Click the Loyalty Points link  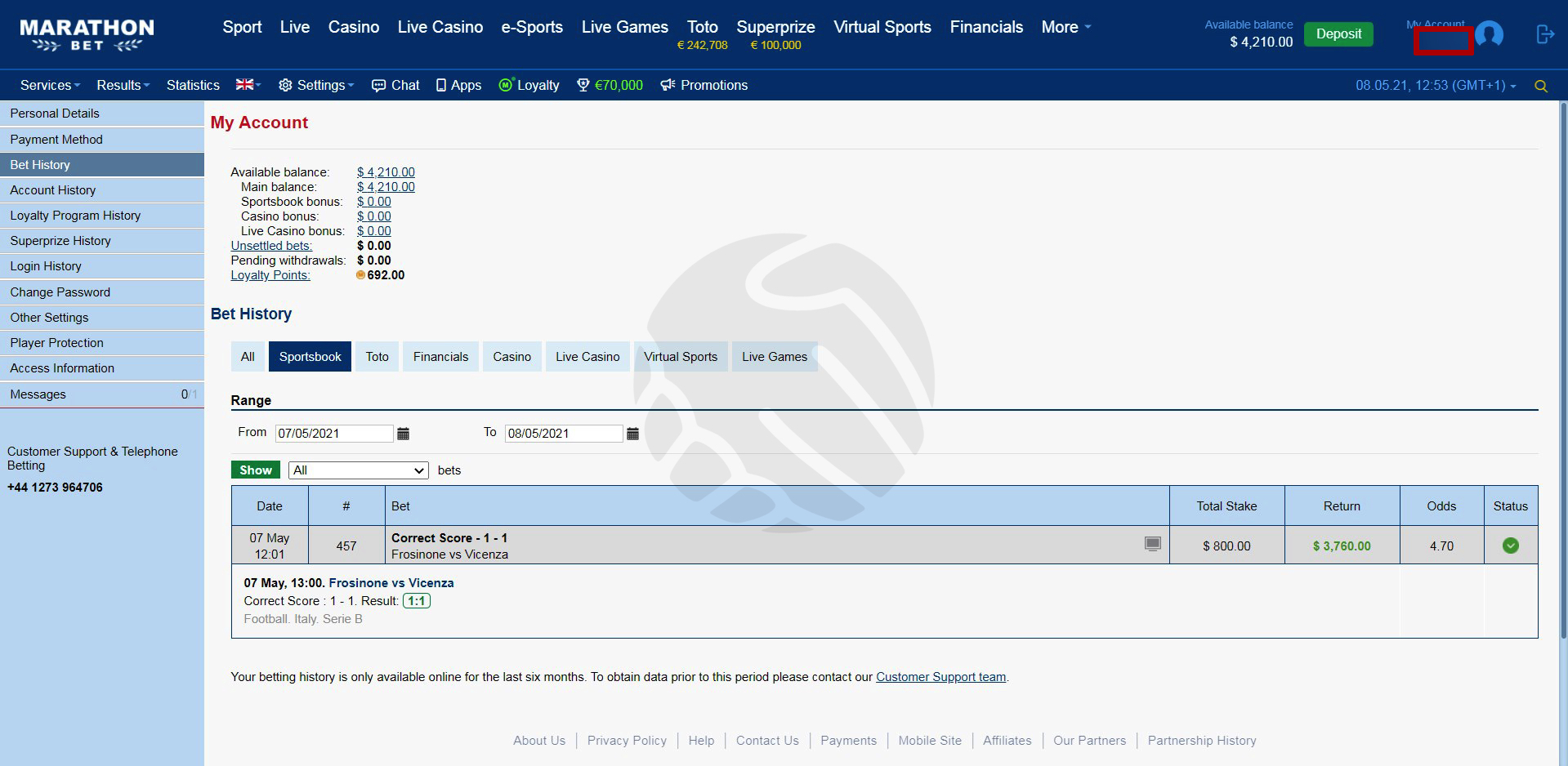pyautogui.click(x=270, y=275)
